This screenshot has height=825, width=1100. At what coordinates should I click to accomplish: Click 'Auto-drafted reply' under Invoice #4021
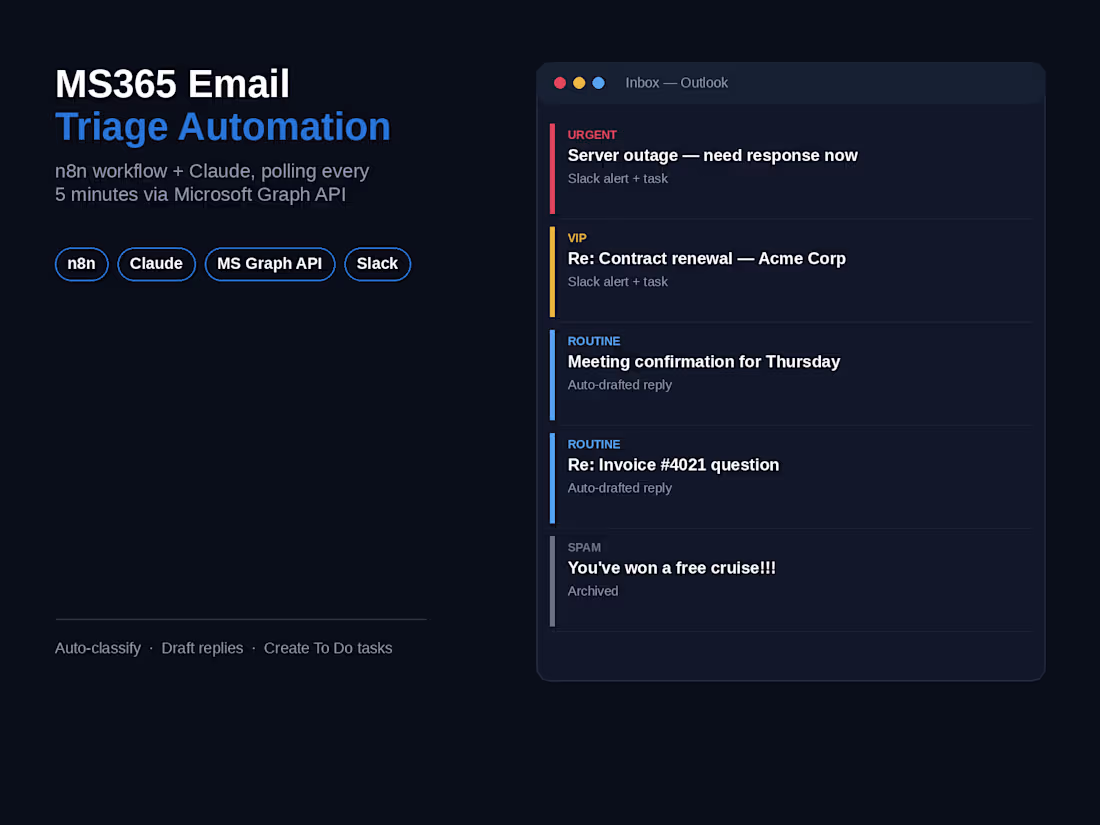pos(619,488)
